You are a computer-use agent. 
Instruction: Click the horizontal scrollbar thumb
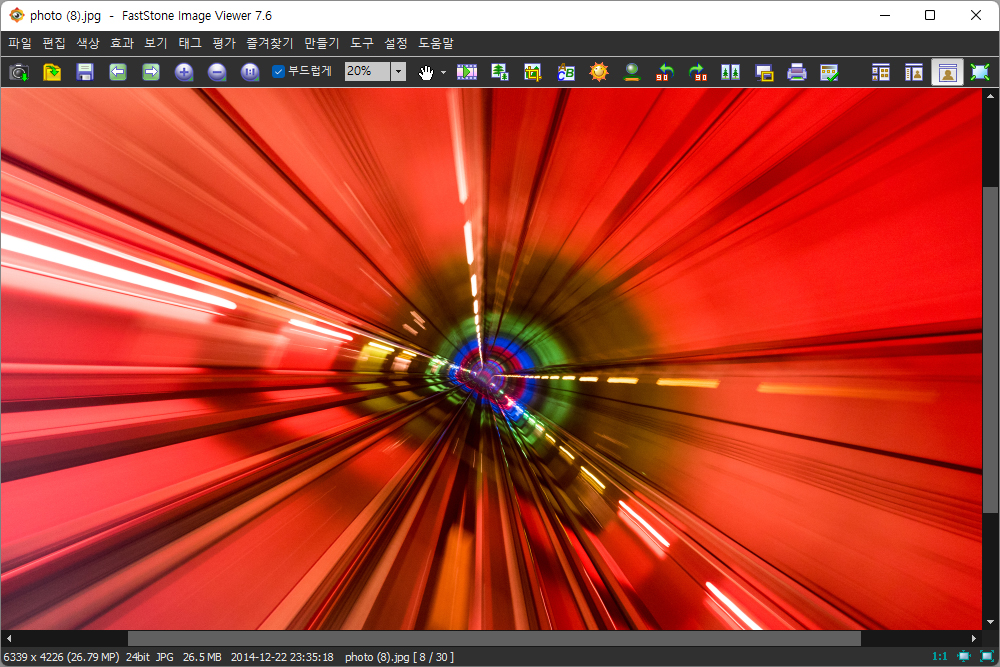494,638
